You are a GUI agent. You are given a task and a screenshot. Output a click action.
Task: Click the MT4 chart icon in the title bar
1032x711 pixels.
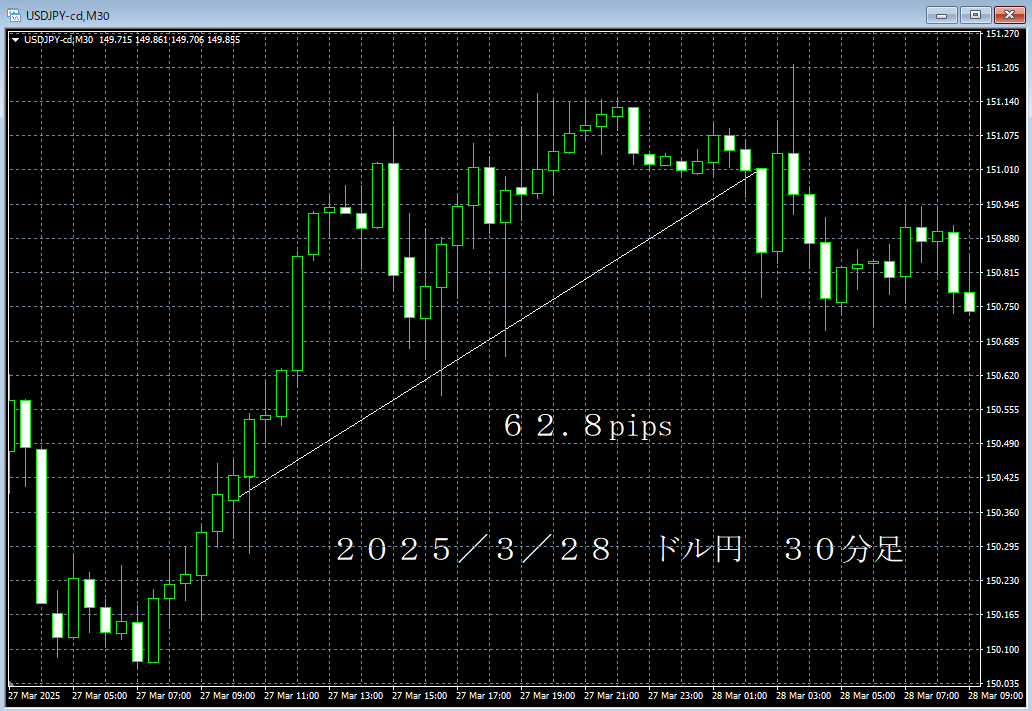click(x=12, y=15)
